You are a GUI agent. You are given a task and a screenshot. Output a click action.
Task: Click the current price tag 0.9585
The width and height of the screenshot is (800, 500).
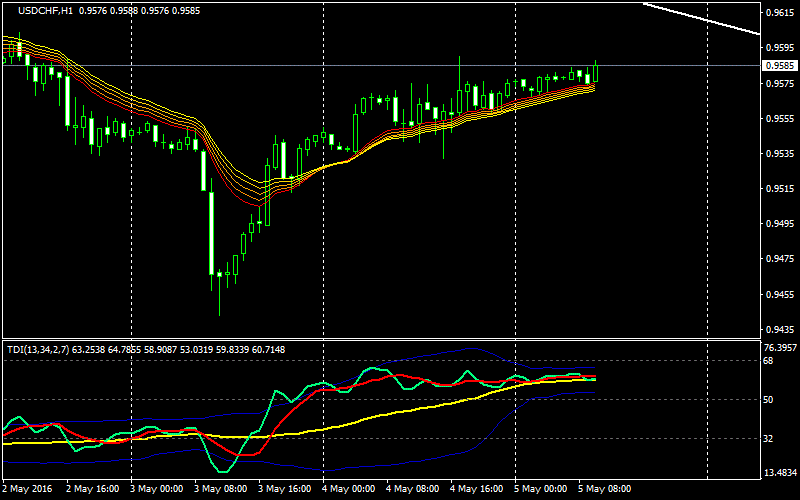tap(779, 66)
